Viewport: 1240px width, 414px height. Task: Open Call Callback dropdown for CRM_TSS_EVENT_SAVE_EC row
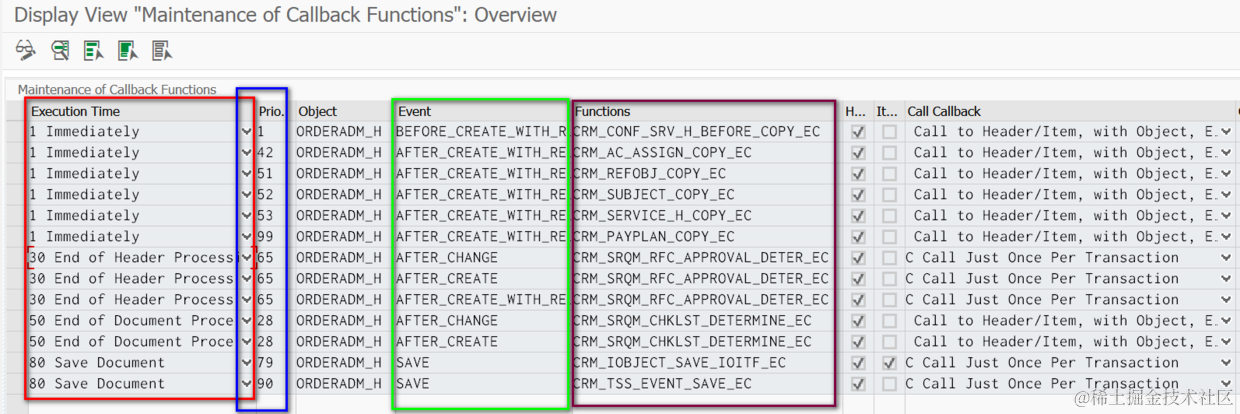click(1226, 384)
